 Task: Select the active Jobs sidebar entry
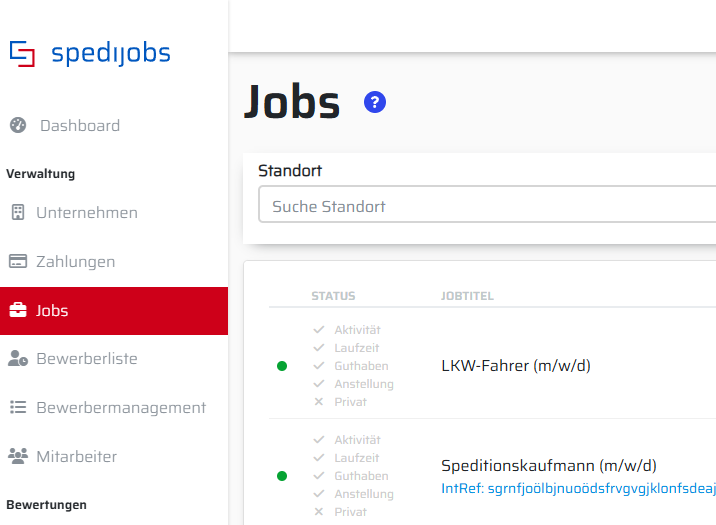coord(114,311)
